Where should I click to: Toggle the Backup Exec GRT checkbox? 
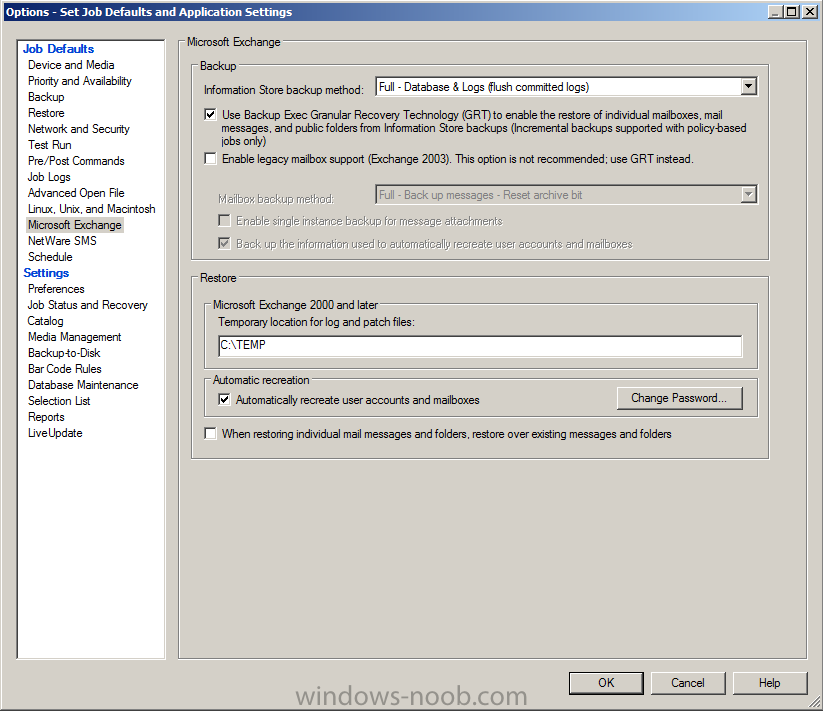tap(210, 114)
